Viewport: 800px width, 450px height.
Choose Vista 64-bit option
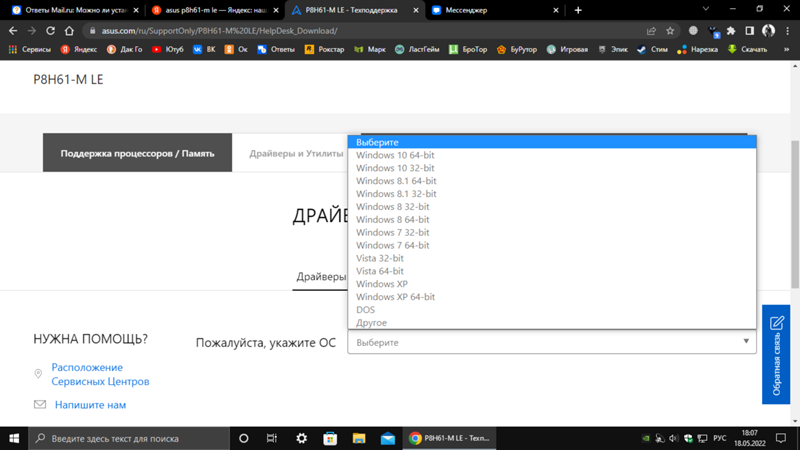coord(552,271)
